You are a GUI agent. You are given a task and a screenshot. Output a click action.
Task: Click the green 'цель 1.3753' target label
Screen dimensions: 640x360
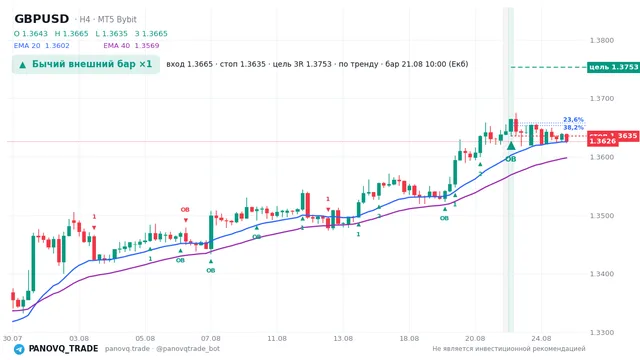pyautogui.click(x=613, y=67)
